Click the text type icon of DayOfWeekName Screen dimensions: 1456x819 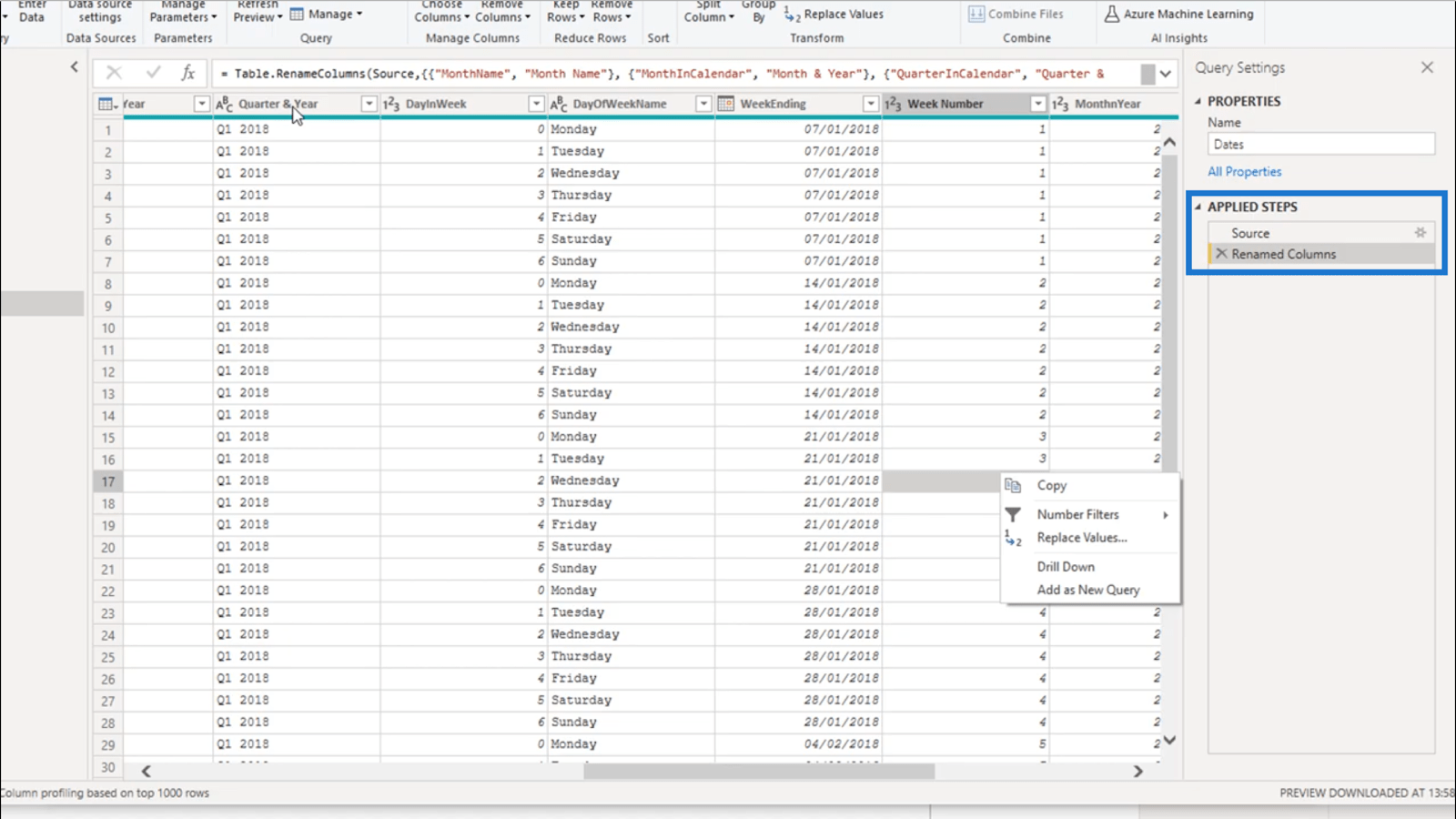tap(559, 104)
